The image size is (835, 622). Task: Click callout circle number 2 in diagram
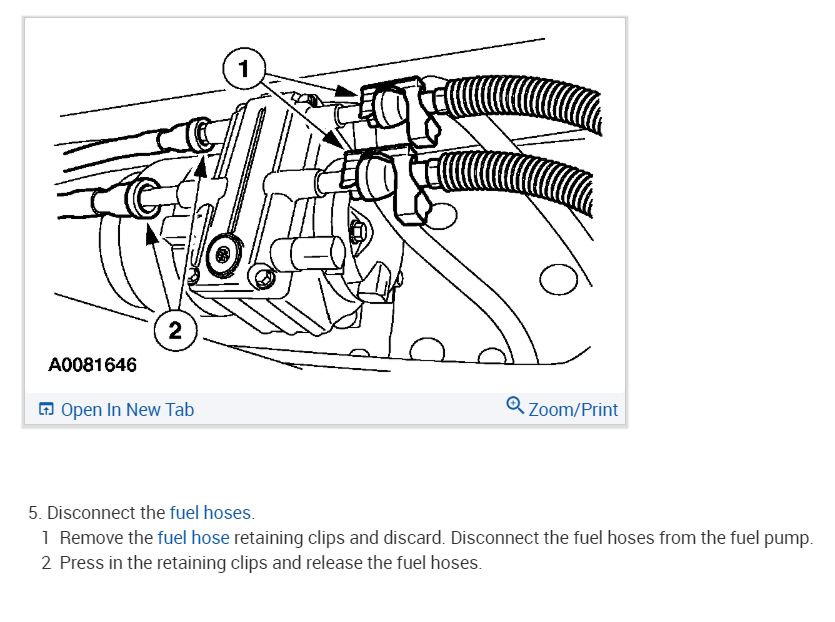point(175,330)
